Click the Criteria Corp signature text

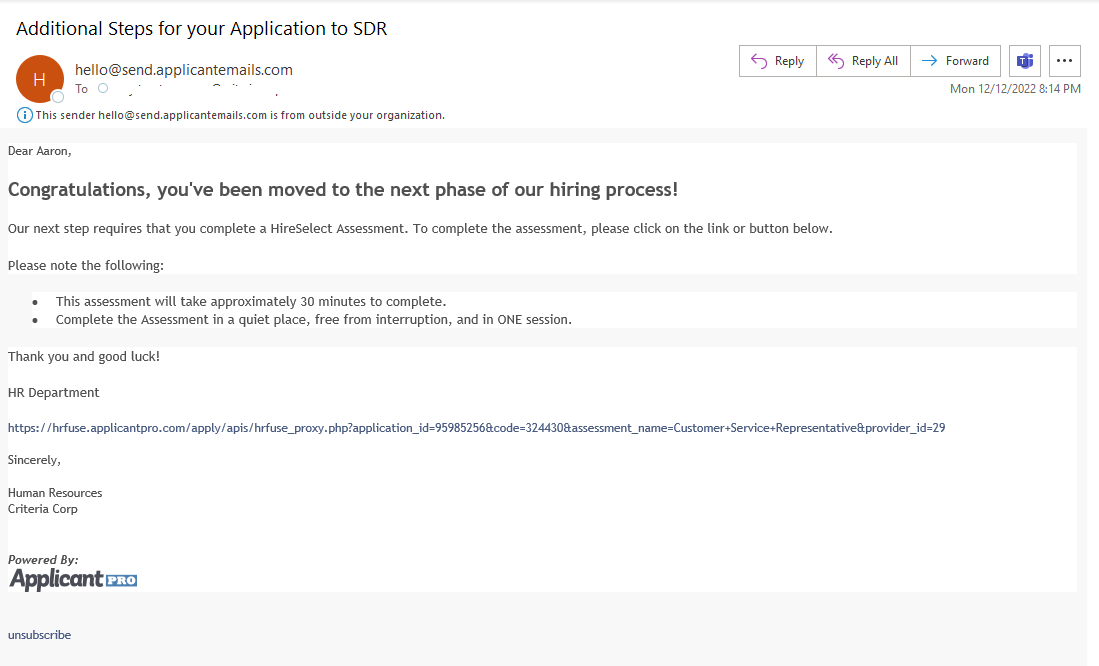(43, 509)
